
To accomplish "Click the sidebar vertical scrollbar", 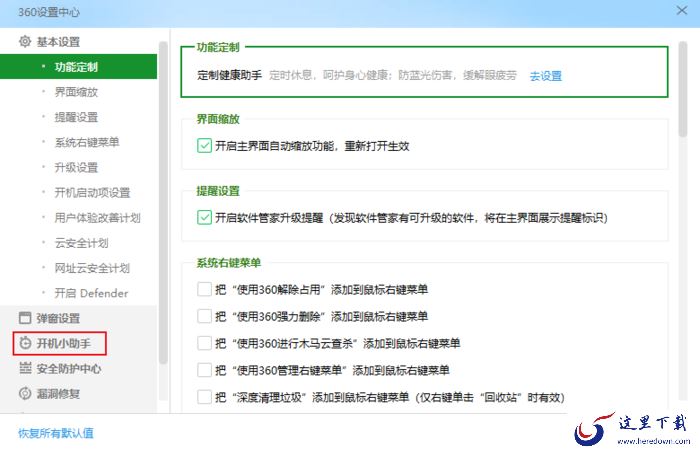I will 163,203.
